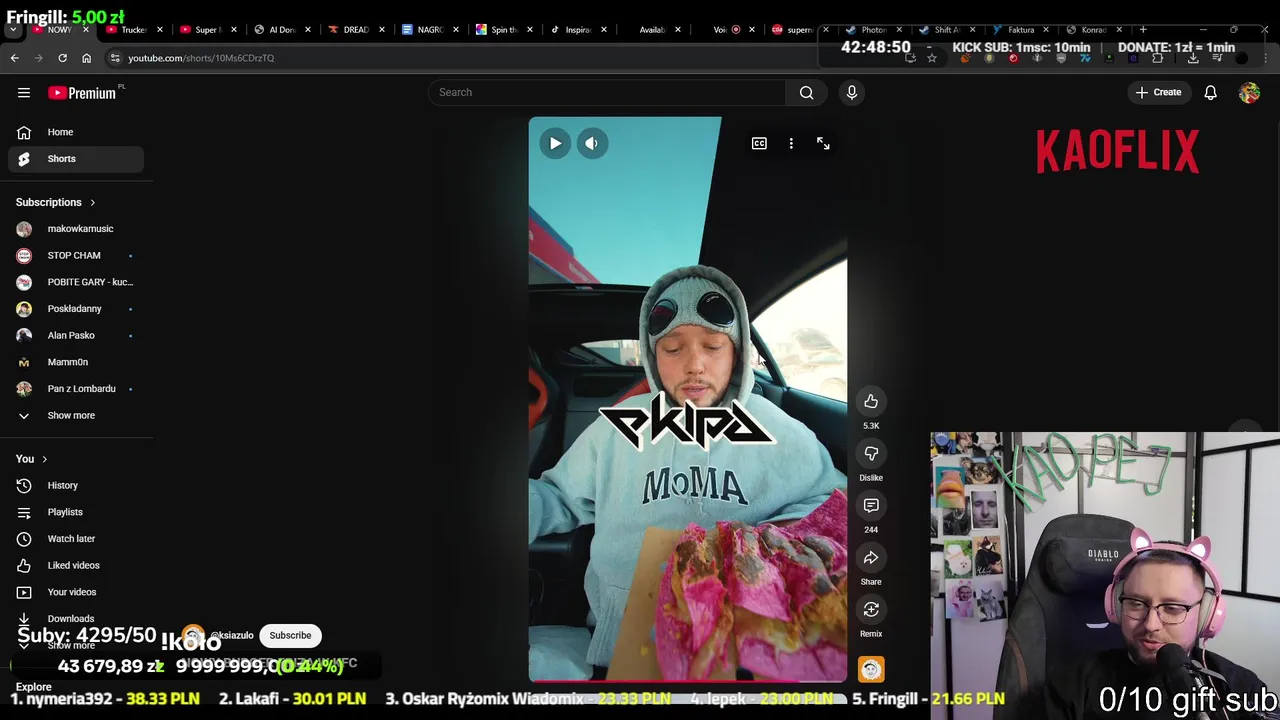This screenshot has height=720, width=1280.
Task: Open STOP CHAM subscription channel
Action: pyautogui.click(x=76, y=255)
